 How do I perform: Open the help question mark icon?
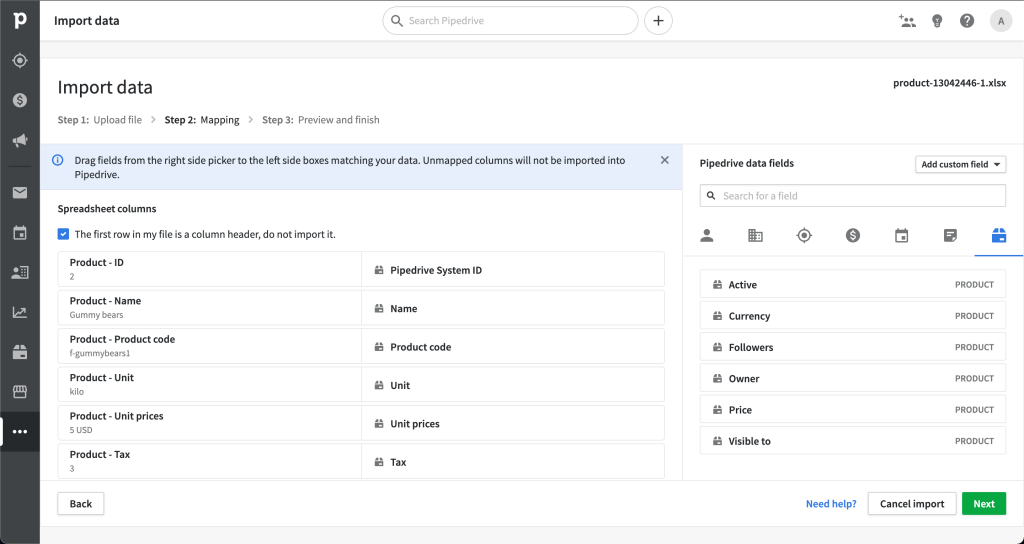coord(967,21)
